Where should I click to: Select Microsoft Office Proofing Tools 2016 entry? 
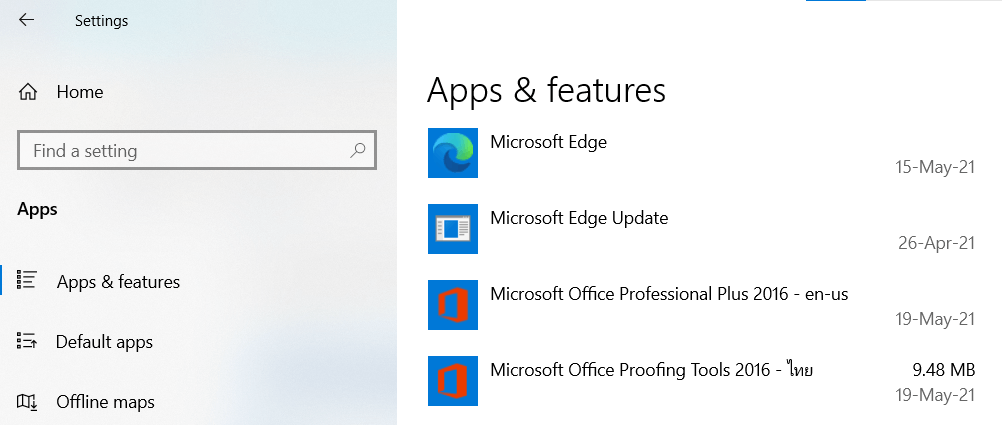point(651,370)
